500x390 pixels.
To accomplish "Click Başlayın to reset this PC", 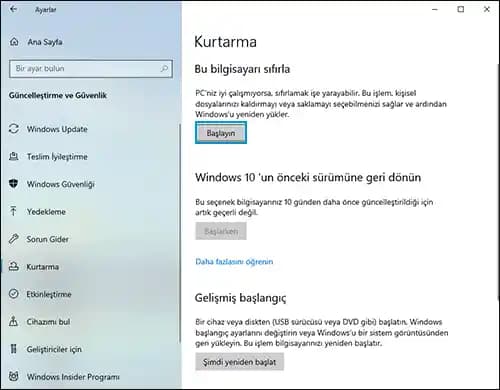I will (221, 133).
